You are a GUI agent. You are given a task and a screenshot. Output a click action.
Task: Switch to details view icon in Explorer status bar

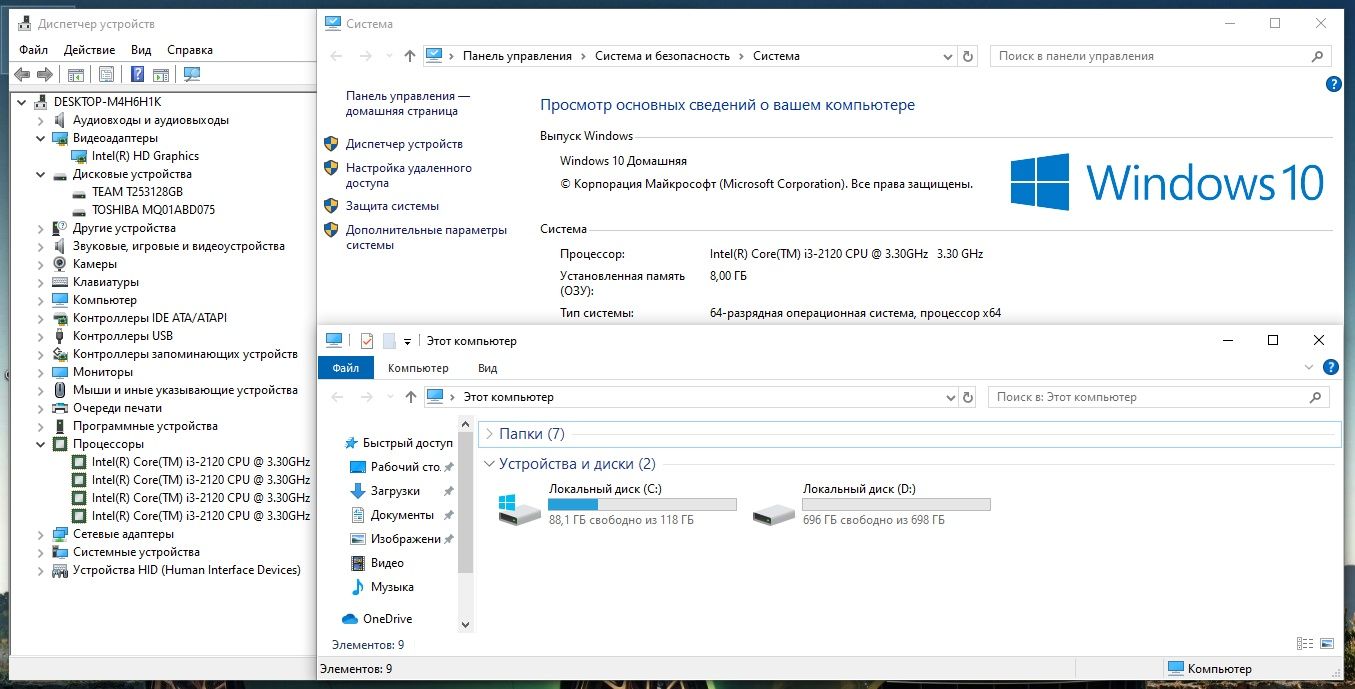(1304, 645)
